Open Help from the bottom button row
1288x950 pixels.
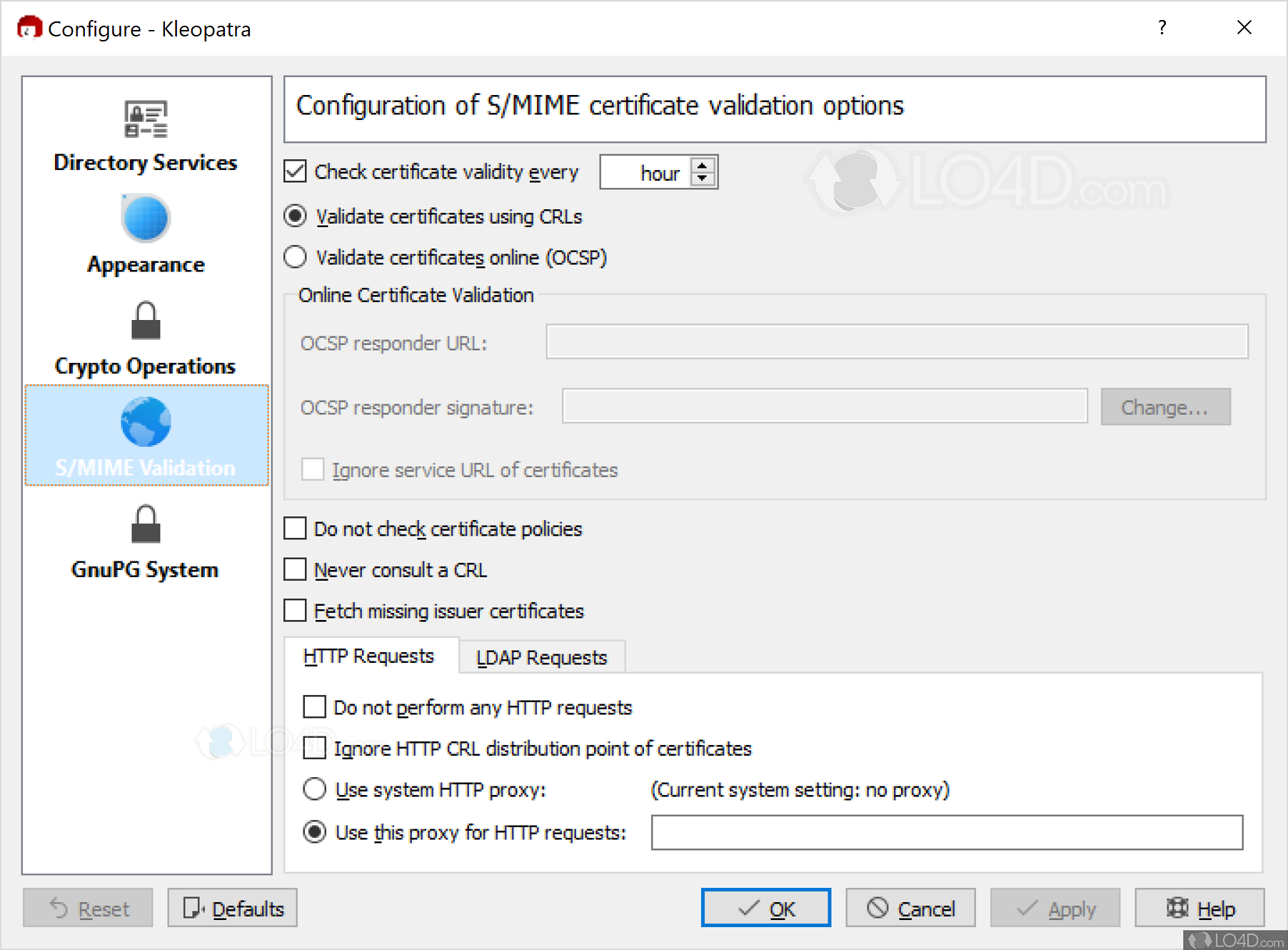pos(1199,908)
